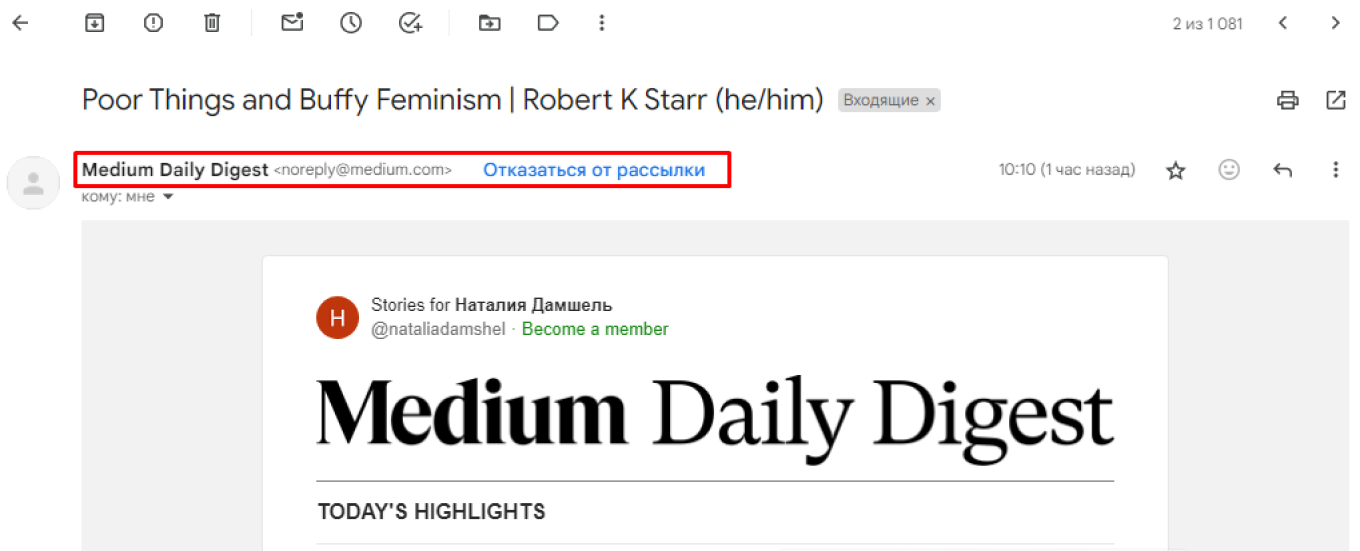Click the 'Medium Daily Digest' sender name

coord(175,170)
